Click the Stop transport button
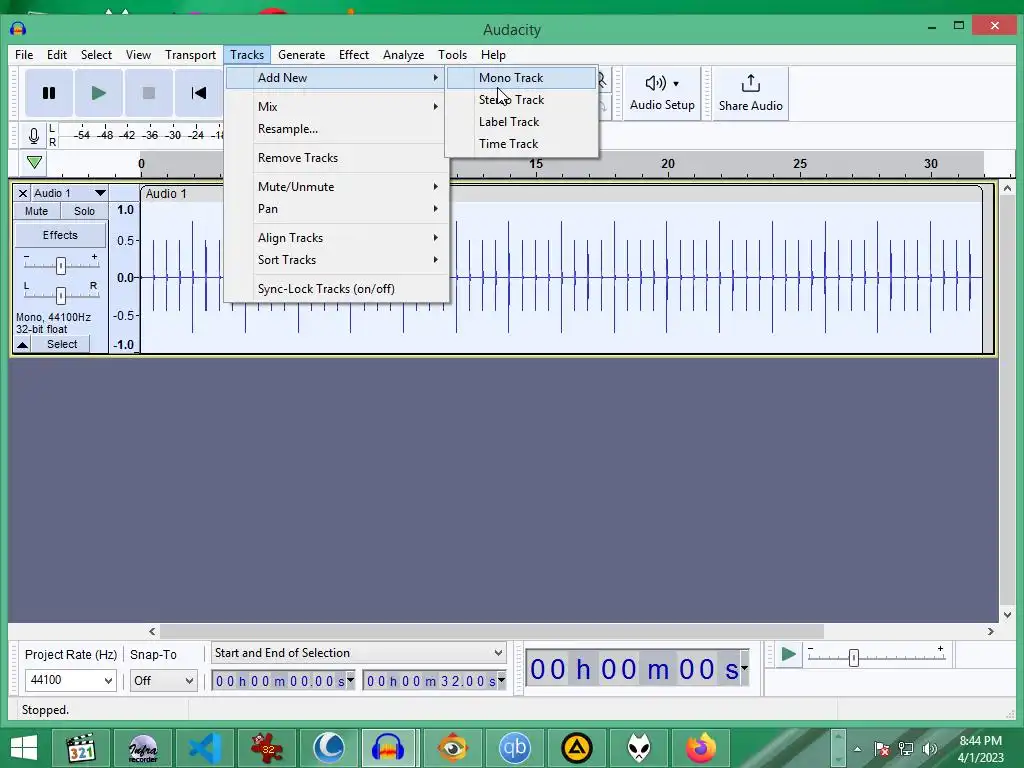The width and height of the screenshot is (1024, 768). point(149,93)
